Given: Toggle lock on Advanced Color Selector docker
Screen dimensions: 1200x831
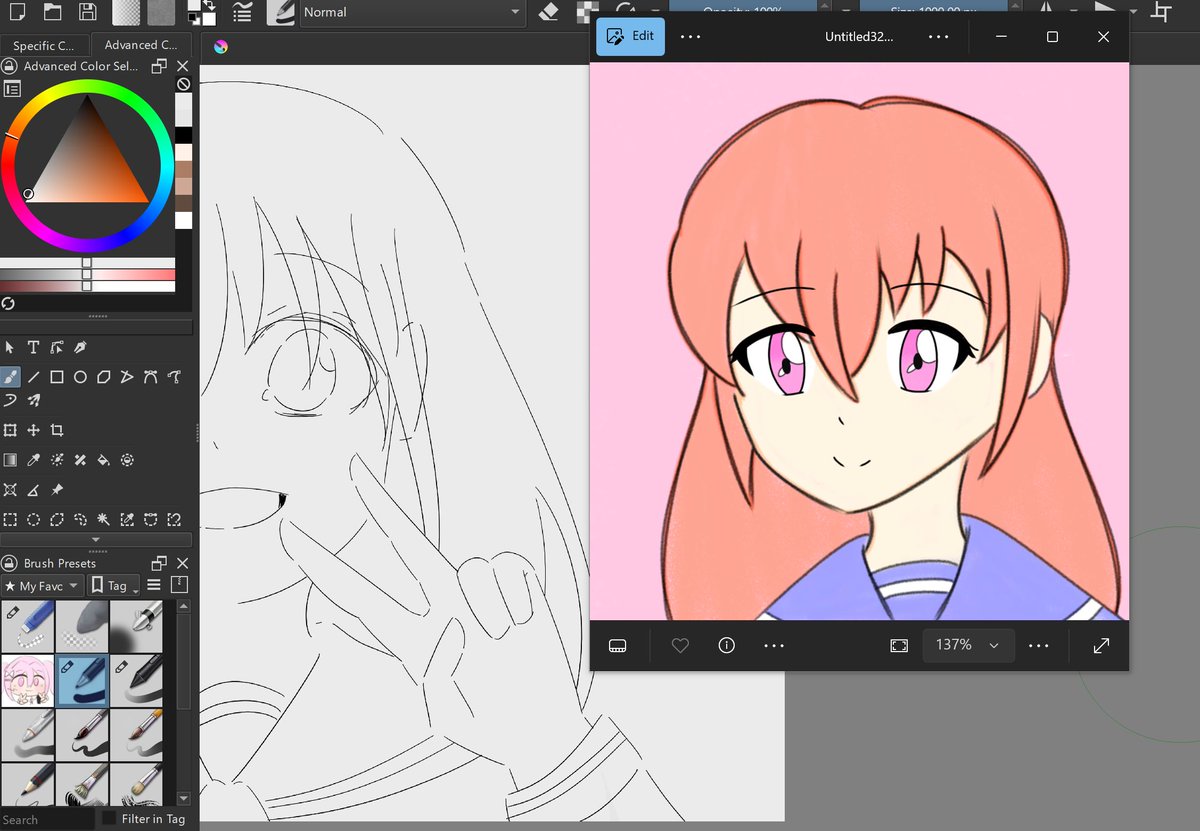Looking at the screenshot, I should pos(9,66).
